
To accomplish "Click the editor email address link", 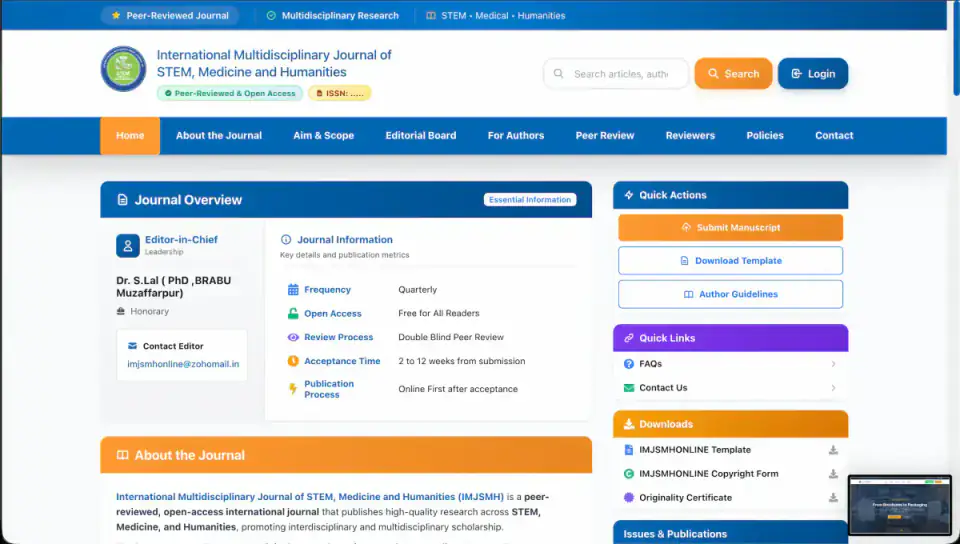I will [183, 364].
